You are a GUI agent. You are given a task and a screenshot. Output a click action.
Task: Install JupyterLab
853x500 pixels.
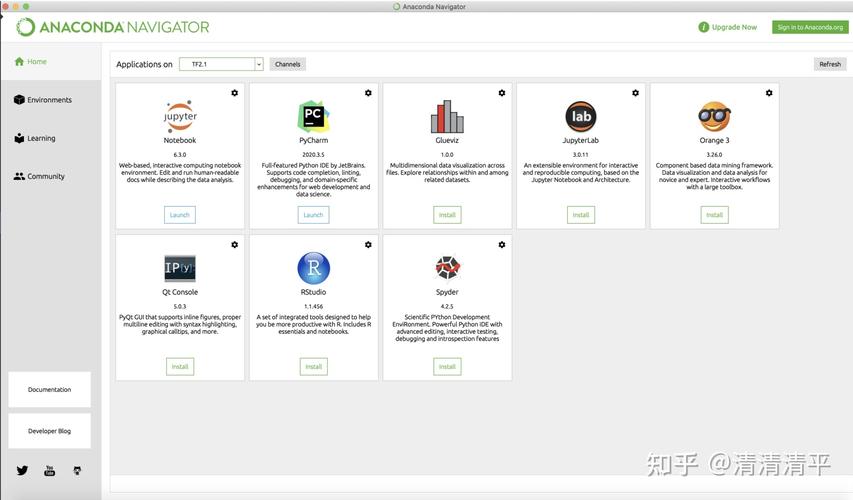[580, 215]
